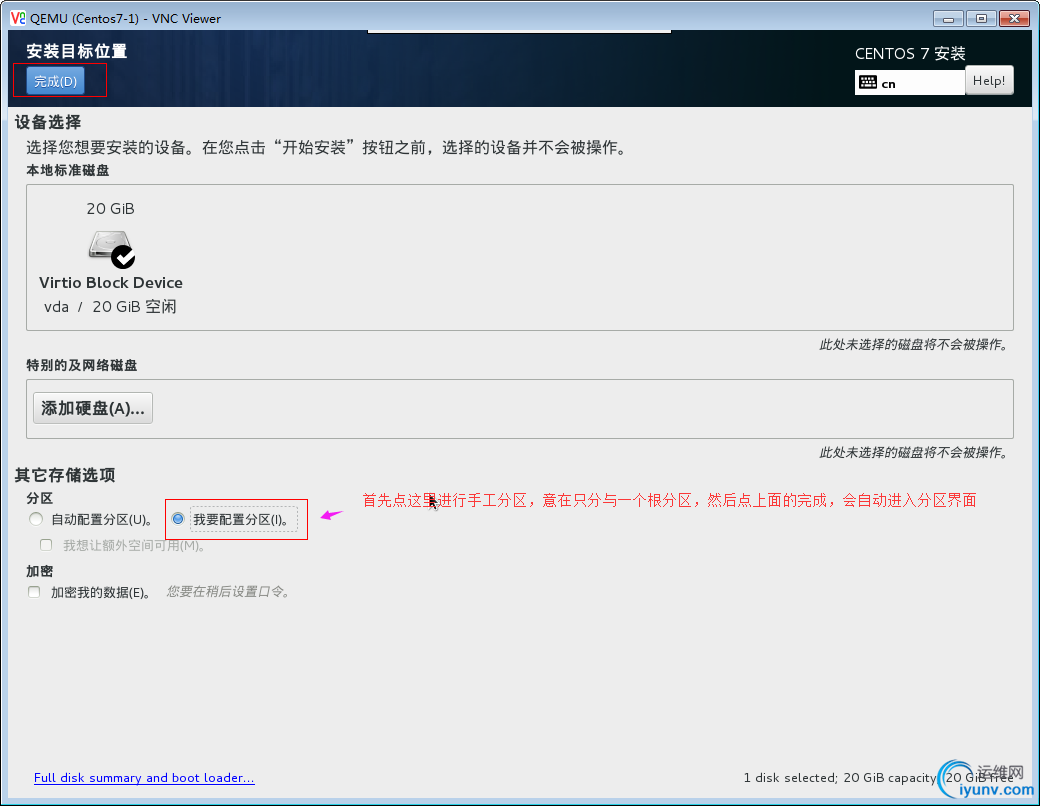Maximize the VNC Viewer window
This screenshot has height=806, width=1040.
(981, 19)
